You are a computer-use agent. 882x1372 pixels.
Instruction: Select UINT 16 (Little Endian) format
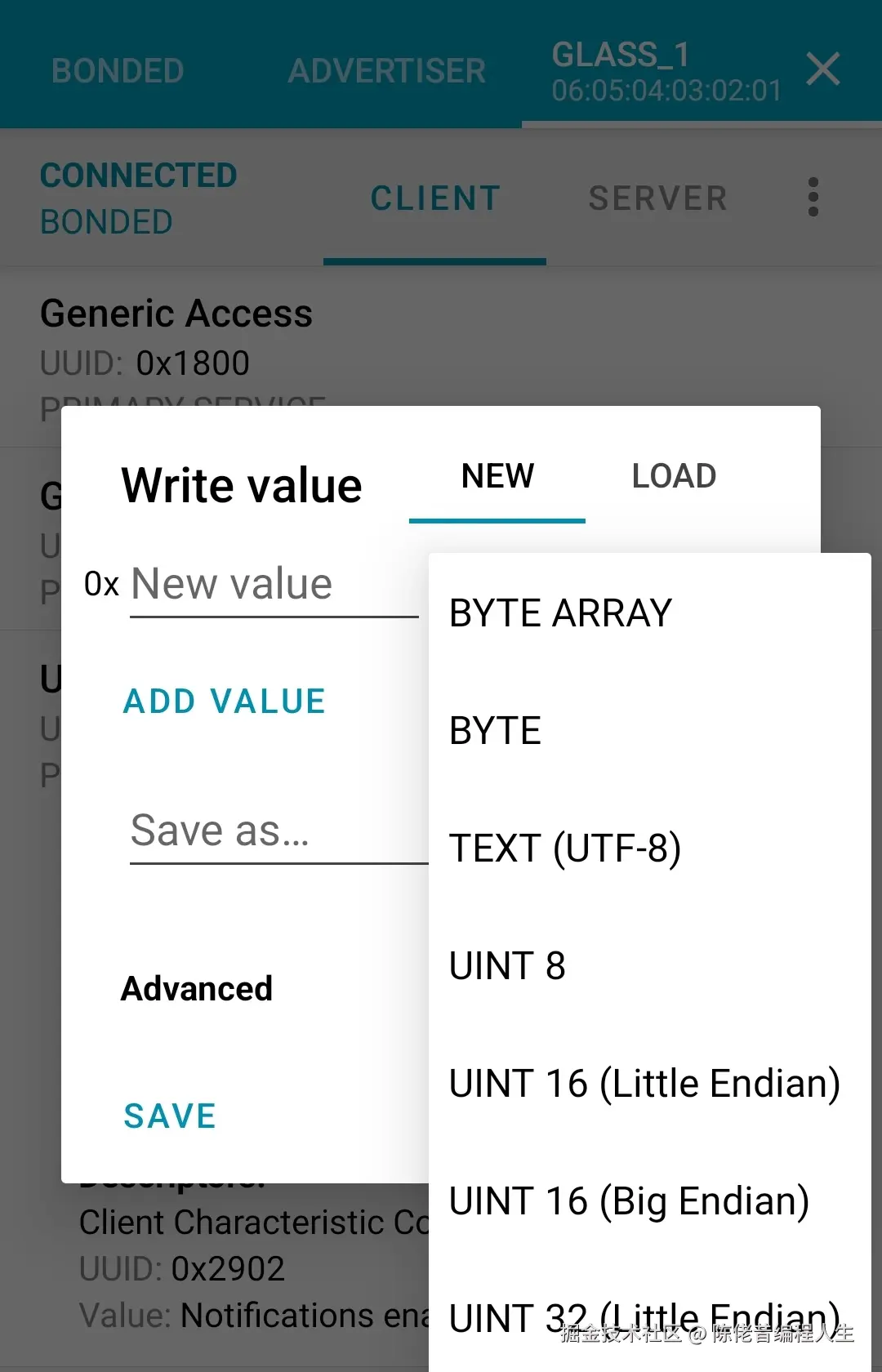point(644,1083)
